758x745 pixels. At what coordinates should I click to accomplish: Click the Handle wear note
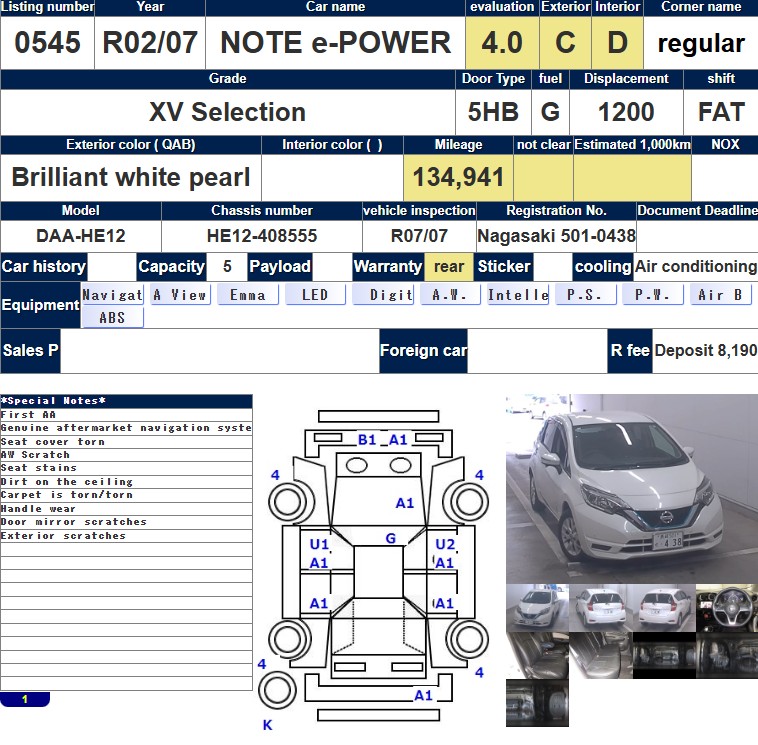[x=126, y=509]
